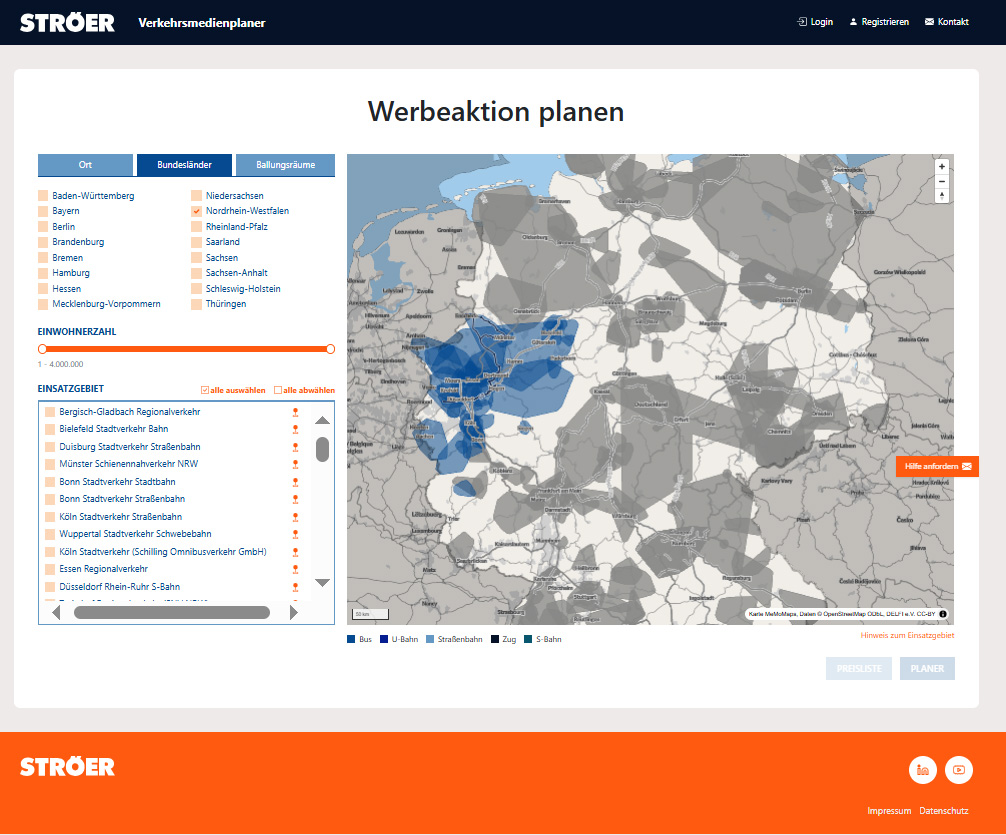Image resolution: width=1006 pixels, height=835 pixels.
Task: Show location pin for Düsseldorf Rhein-Ruhr S-Bahn
Action: [x=296, y=587]
